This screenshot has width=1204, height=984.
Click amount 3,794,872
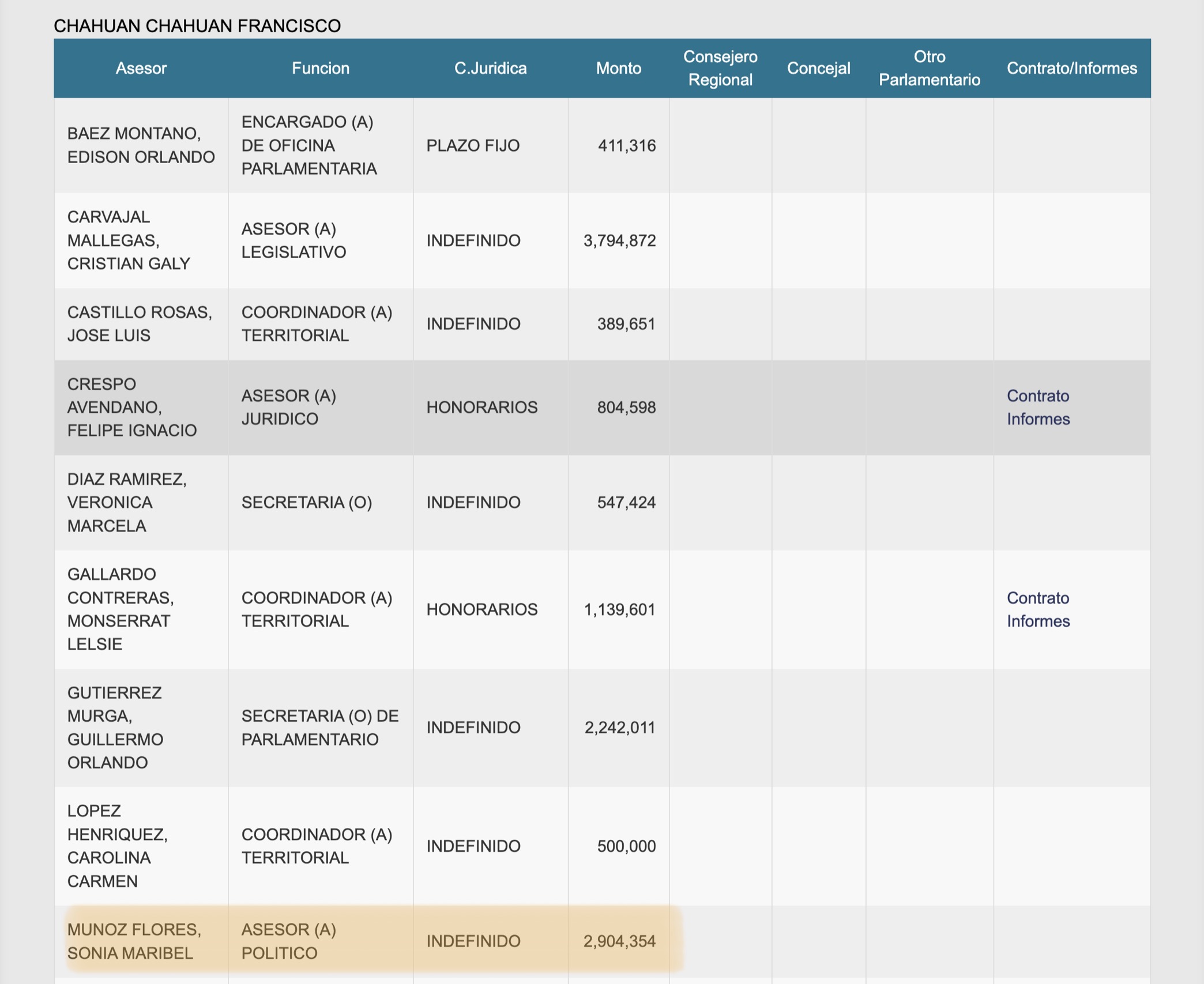point(620,241)
